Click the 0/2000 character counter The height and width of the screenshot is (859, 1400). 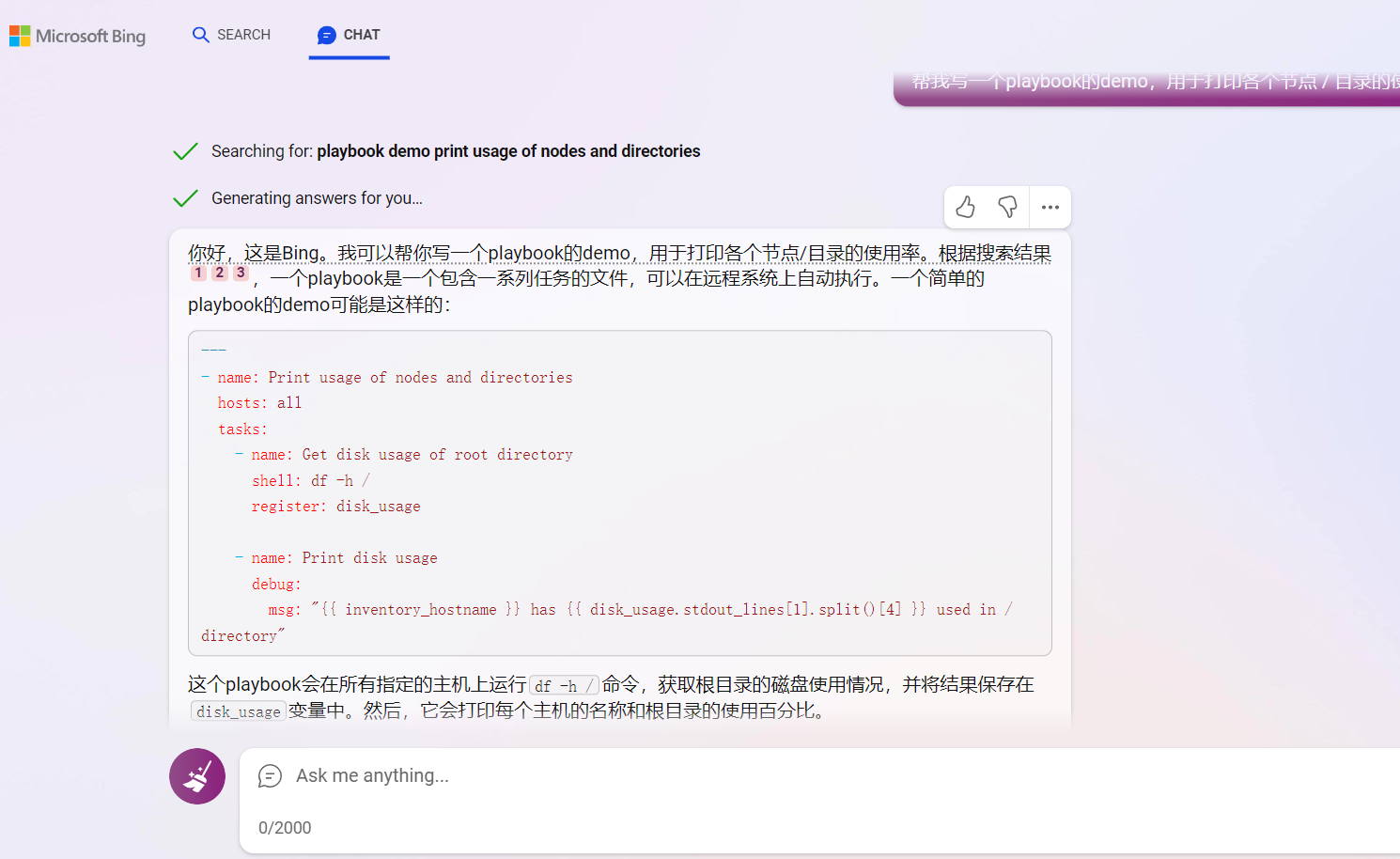285,828
